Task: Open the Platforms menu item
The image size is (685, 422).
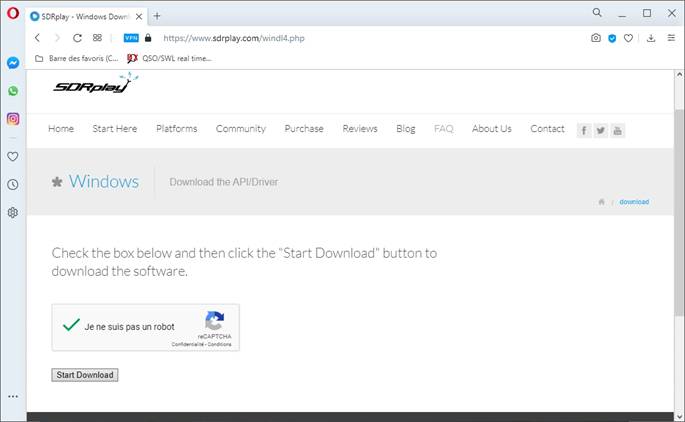Action: point(176,128)
